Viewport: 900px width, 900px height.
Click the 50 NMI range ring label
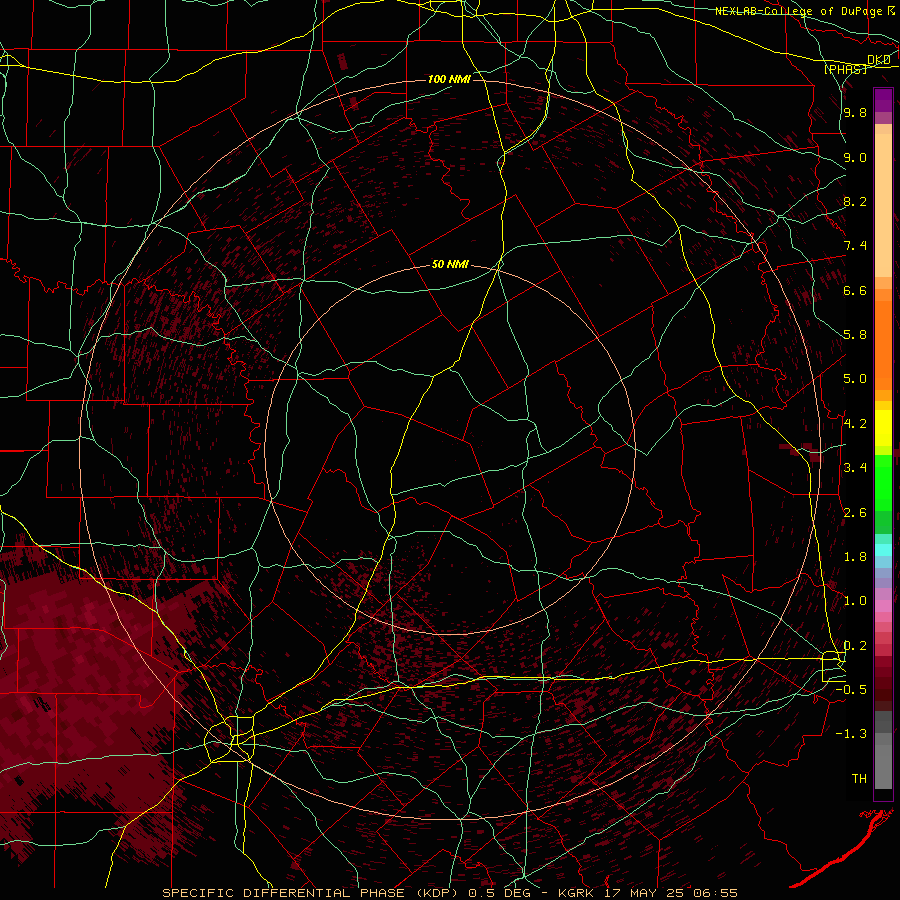450,264
